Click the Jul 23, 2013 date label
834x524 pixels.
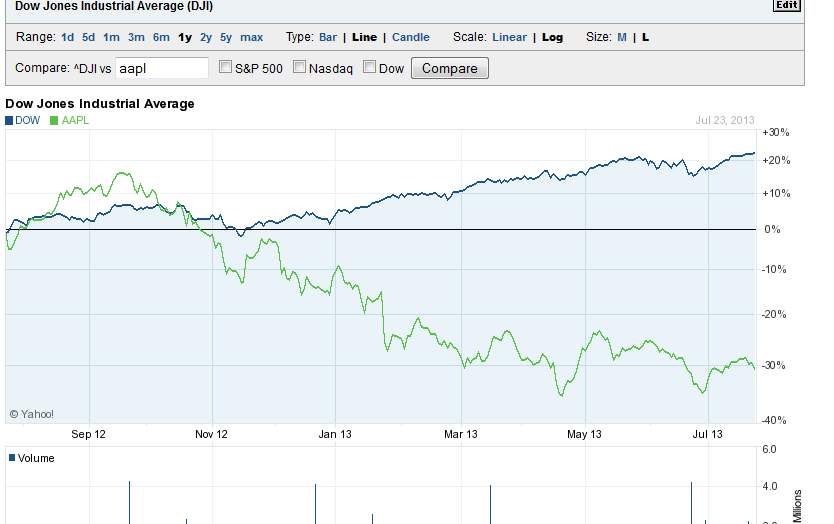tap(725, 120)
